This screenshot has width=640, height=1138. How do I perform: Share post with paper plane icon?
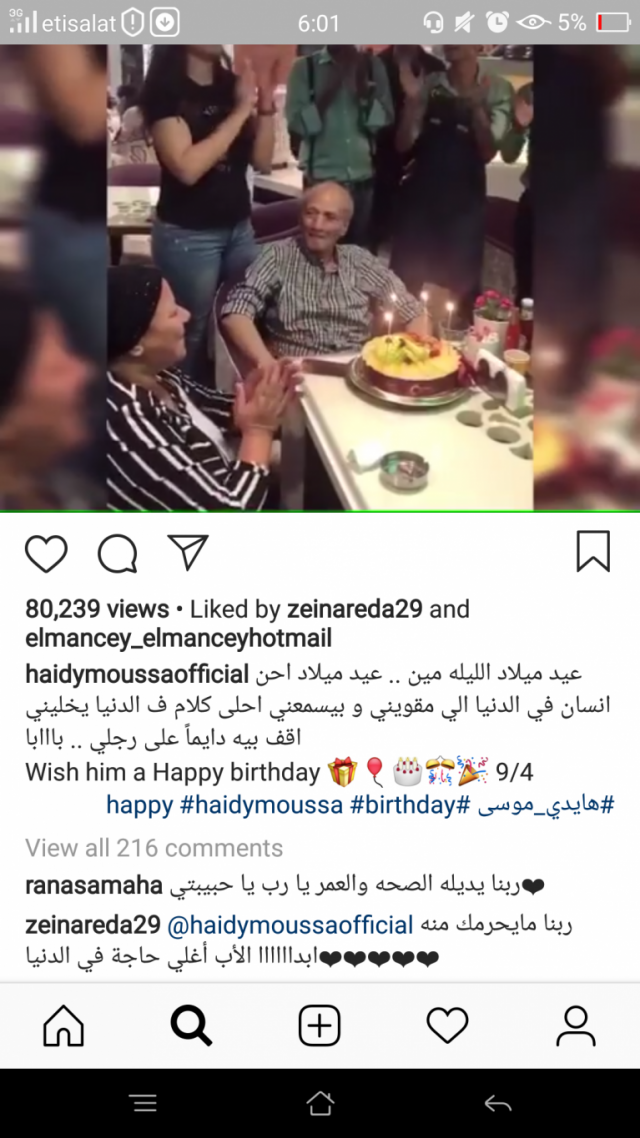coord(188,552)
